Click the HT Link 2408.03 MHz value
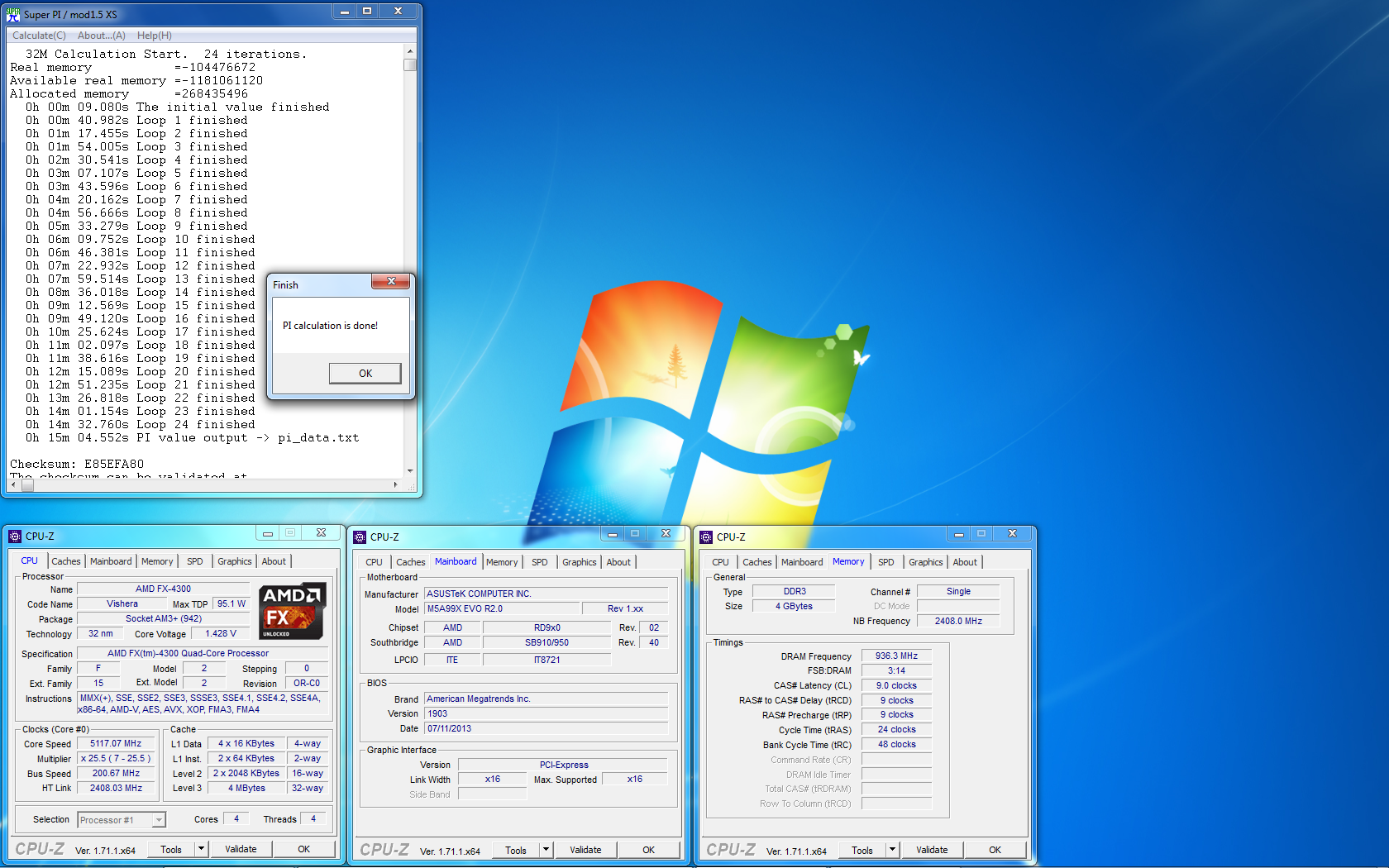The height and width of the screenshot is (868, 1389). tap(116, 788)
